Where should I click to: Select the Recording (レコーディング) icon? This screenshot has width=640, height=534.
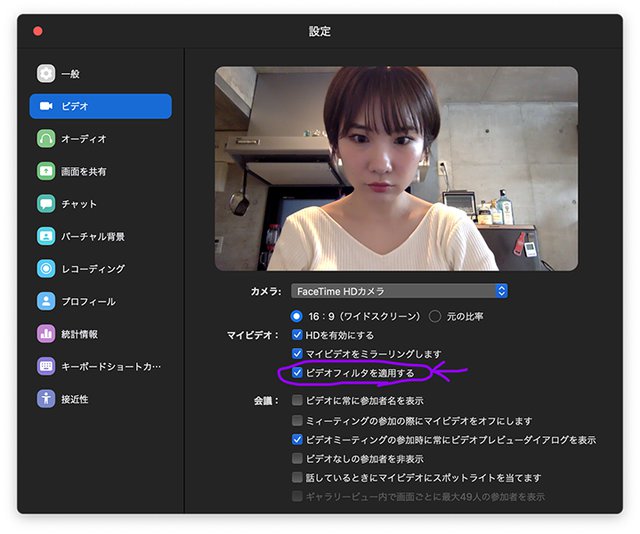tap(46, 269)
